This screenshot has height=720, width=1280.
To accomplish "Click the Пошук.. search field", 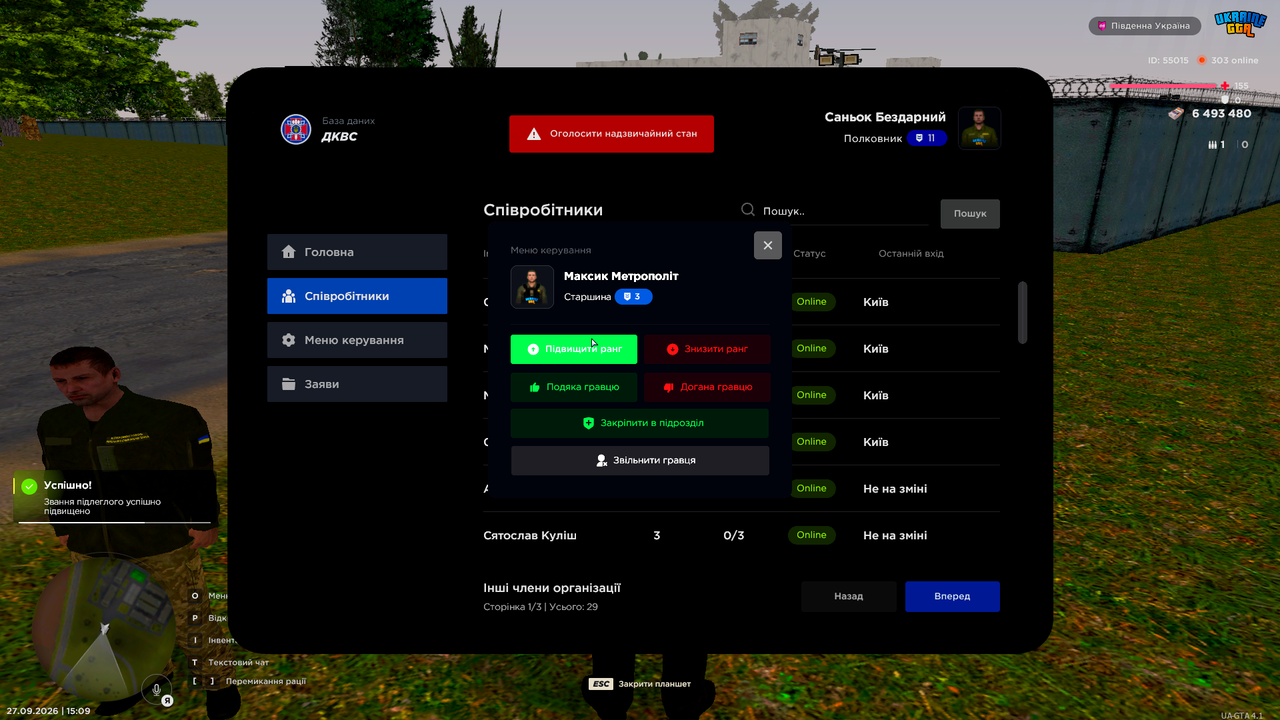I will click(x=844, y=211).
